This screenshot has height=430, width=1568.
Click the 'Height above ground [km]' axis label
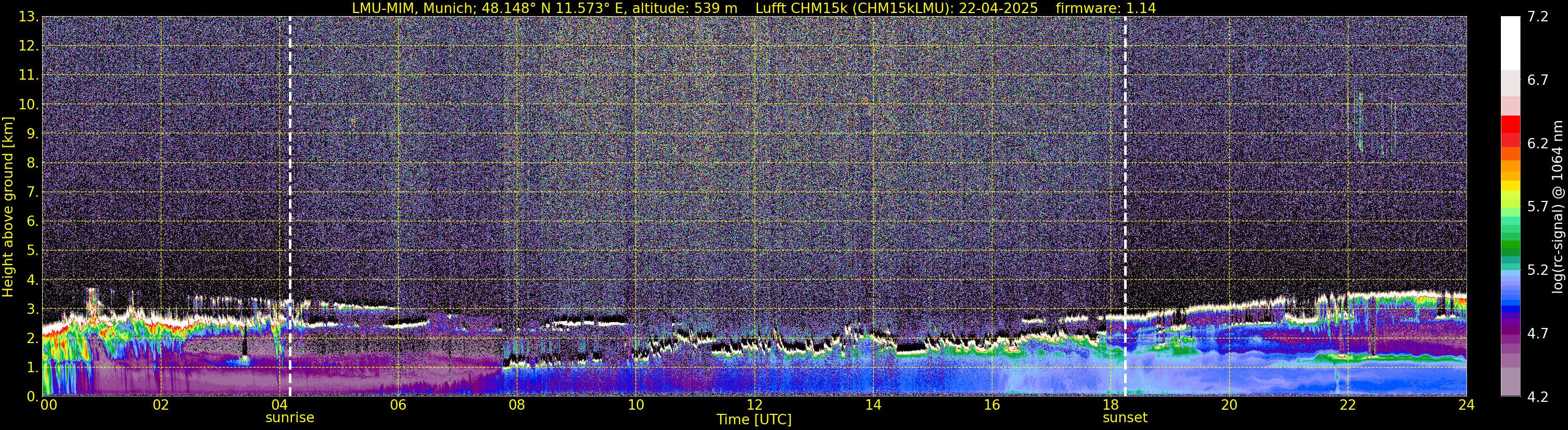(x=8, y=207)
